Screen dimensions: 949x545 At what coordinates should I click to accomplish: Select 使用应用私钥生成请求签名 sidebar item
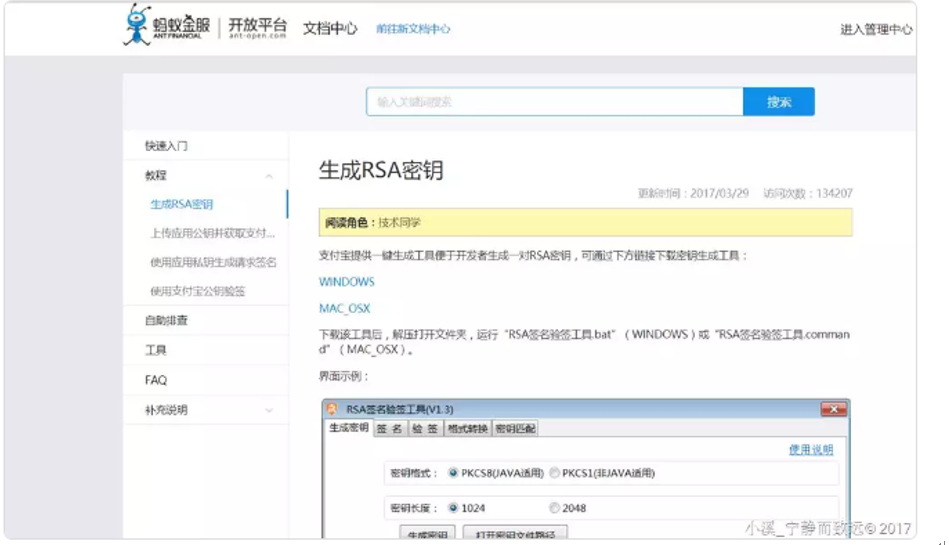click(213, 262)
